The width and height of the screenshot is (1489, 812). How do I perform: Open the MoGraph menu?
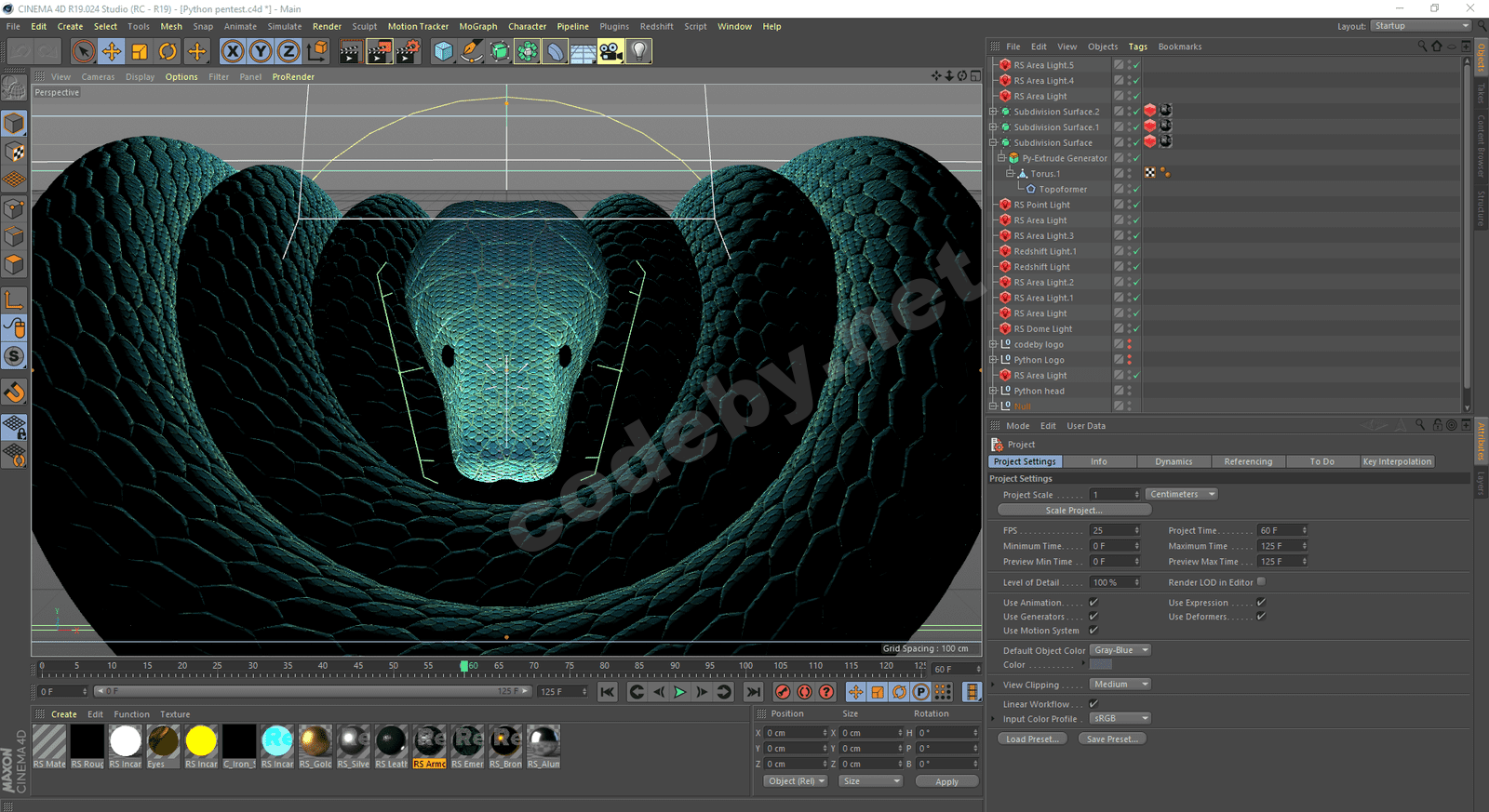pos(477,26)
